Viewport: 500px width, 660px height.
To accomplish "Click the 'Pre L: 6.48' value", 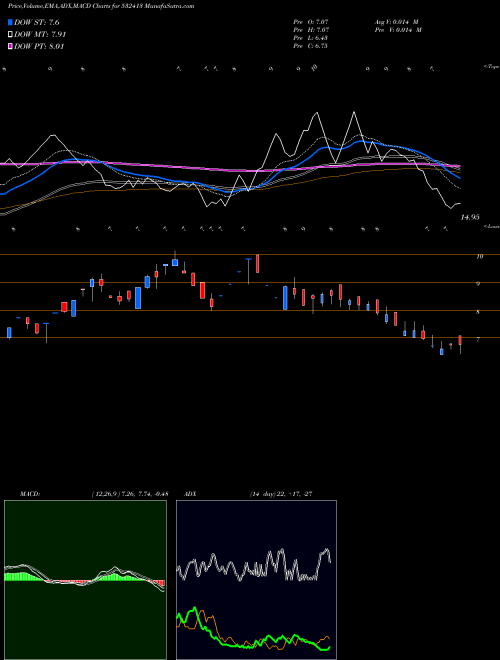I will coord(311,38).
